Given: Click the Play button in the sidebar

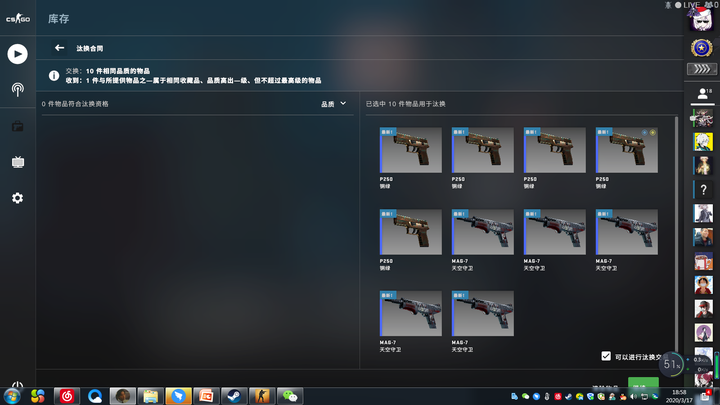Looking at the screenshot, I should (x=17, y=54).
